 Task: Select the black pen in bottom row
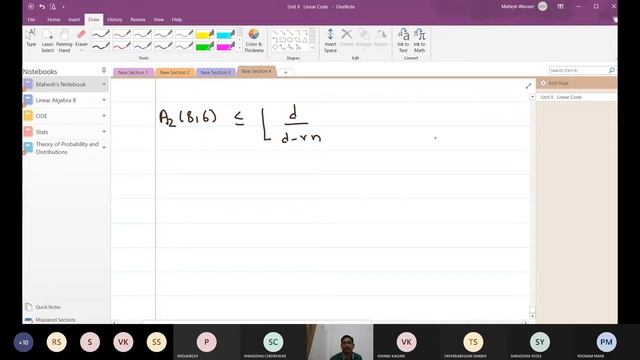pos(100,46)
